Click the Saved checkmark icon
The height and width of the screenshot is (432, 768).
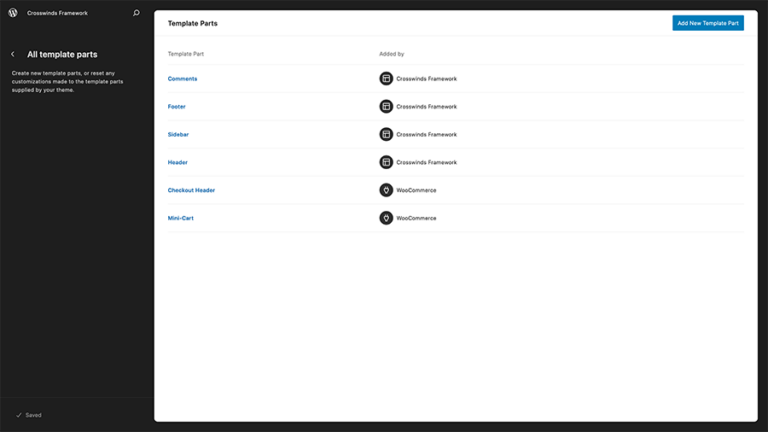coord(19,415)
